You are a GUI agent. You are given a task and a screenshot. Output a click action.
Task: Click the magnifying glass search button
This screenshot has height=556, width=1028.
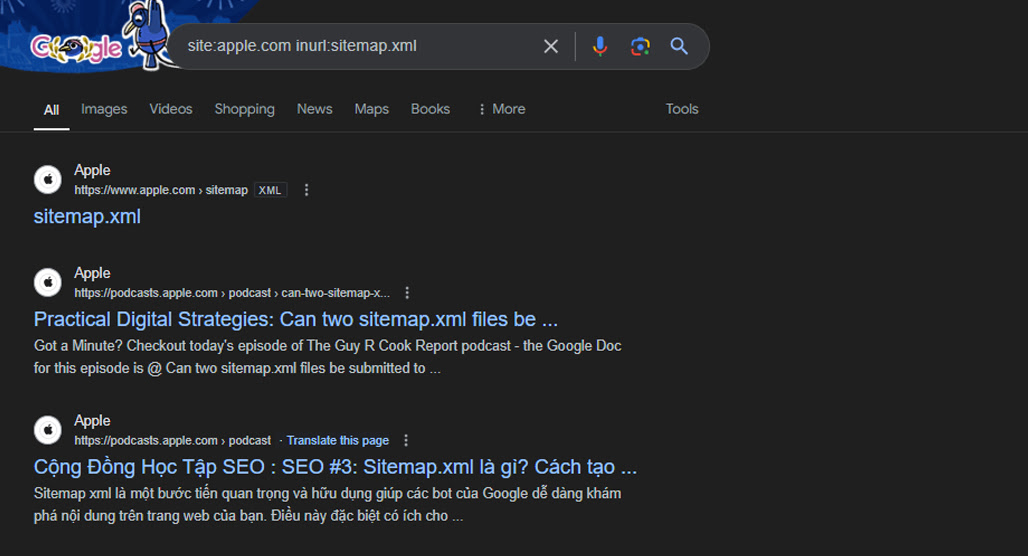coord(679,46)
